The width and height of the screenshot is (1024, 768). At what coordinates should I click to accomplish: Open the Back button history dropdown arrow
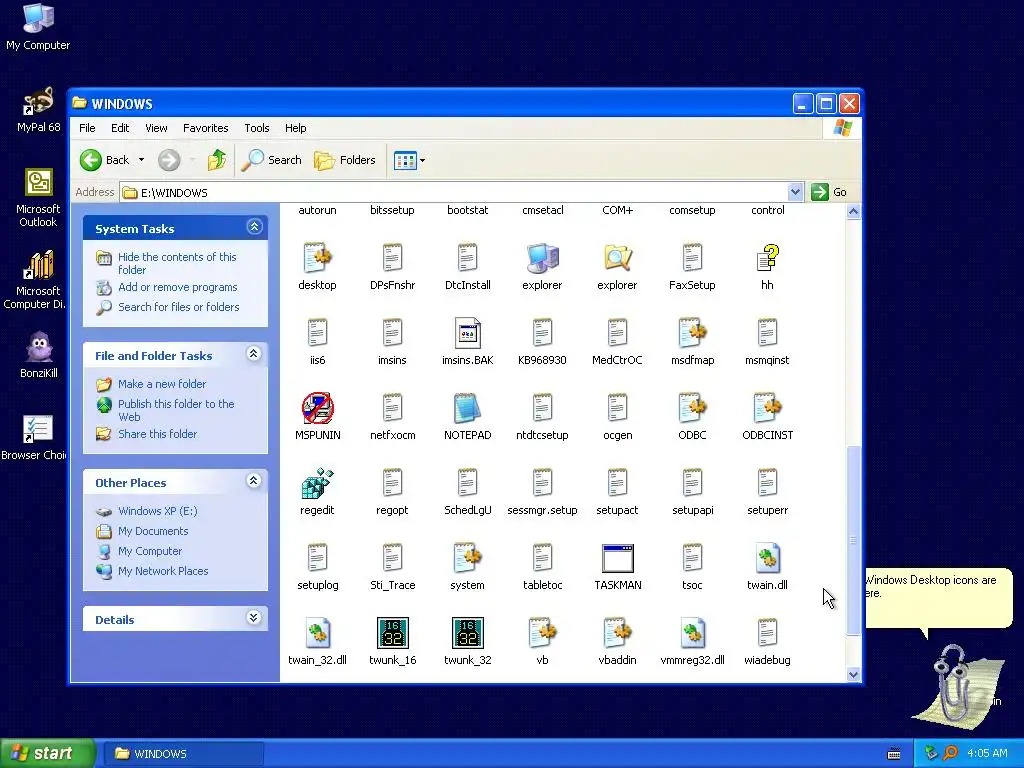142,160
